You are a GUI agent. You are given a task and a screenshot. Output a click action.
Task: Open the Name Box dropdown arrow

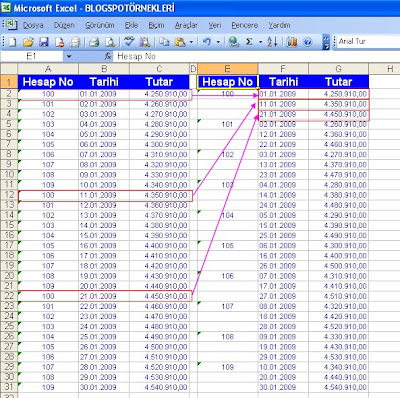tap(69, 56)
